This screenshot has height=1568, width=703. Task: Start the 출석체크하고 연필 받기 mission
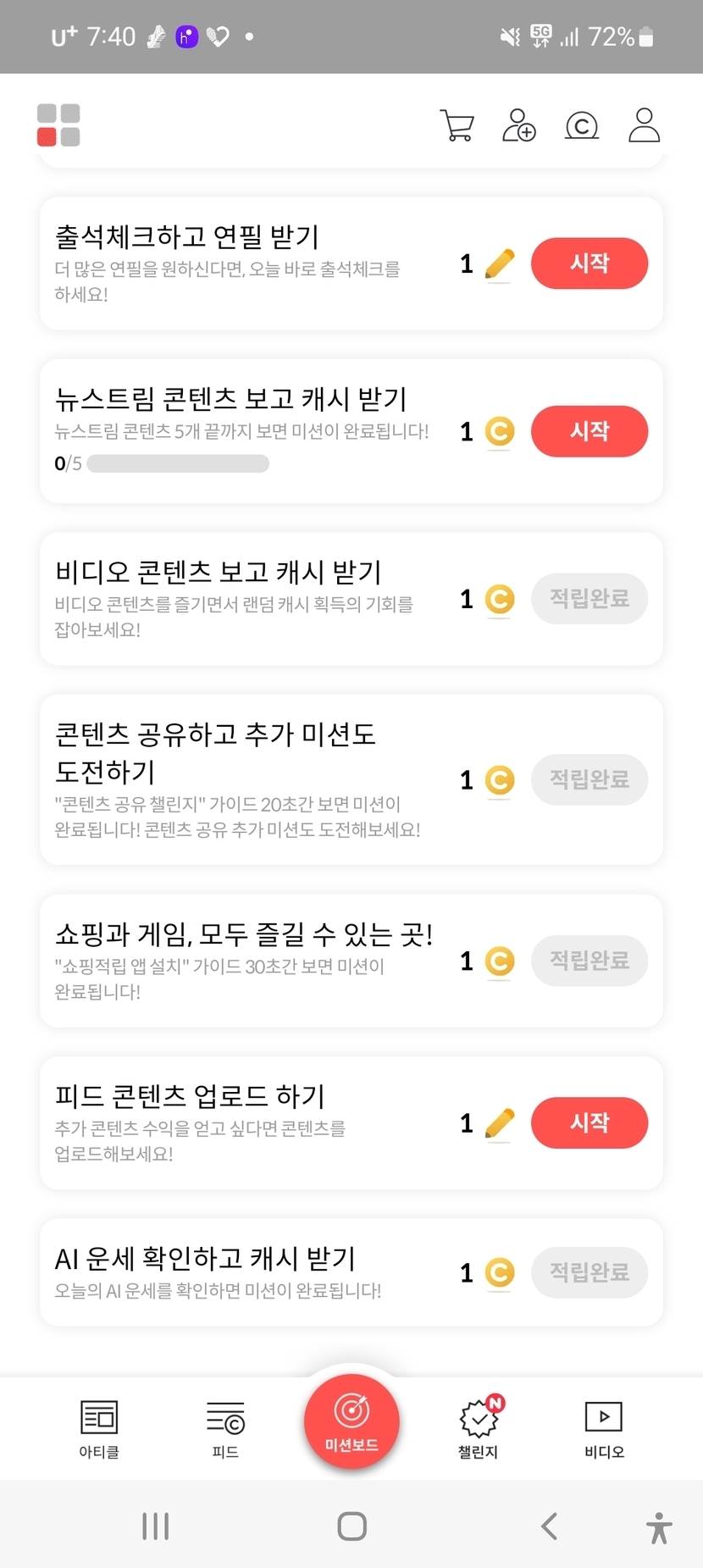(590, 263)
